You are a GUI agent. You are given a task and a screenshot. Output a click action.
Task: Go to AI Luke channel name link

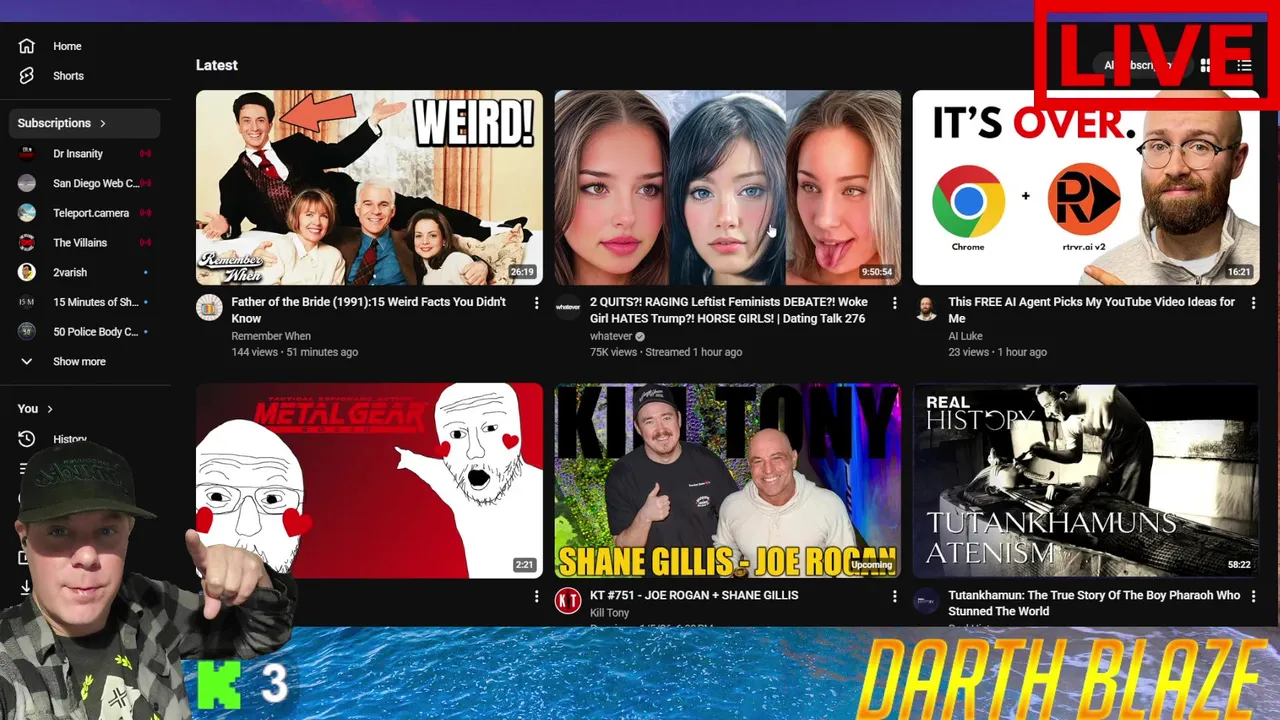(x=965, y=336)
